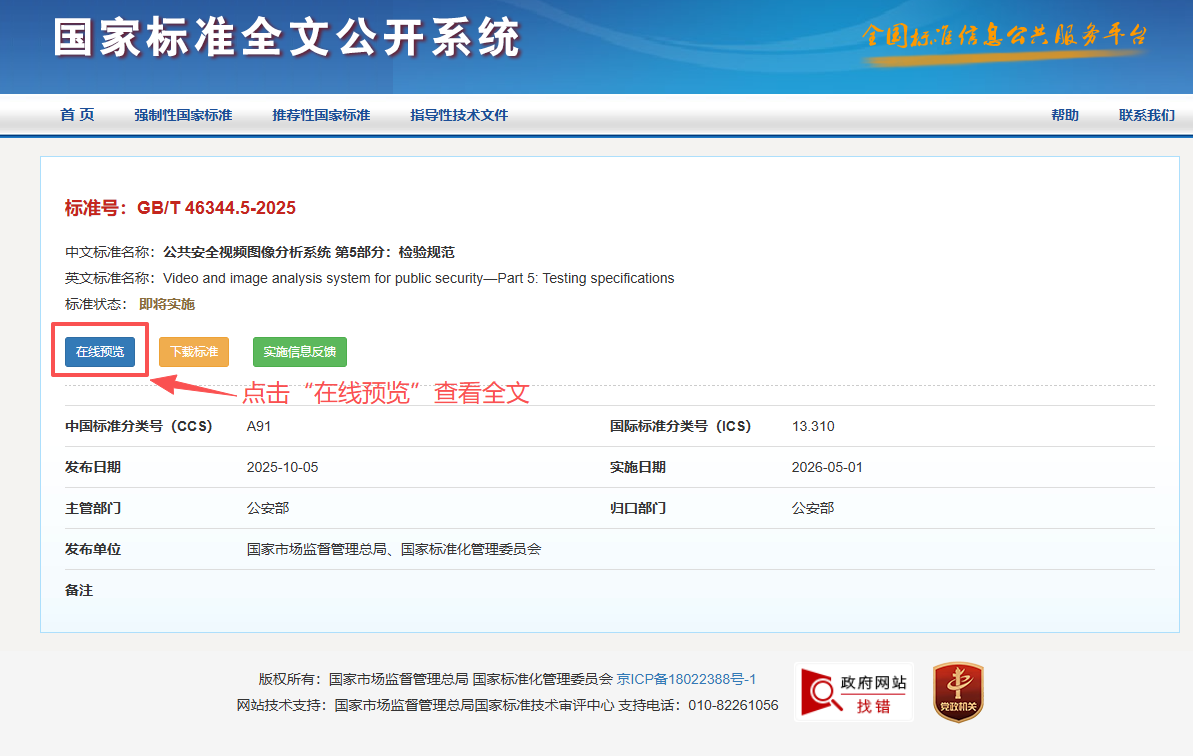Click the support phone number 010-82261056

732,705
